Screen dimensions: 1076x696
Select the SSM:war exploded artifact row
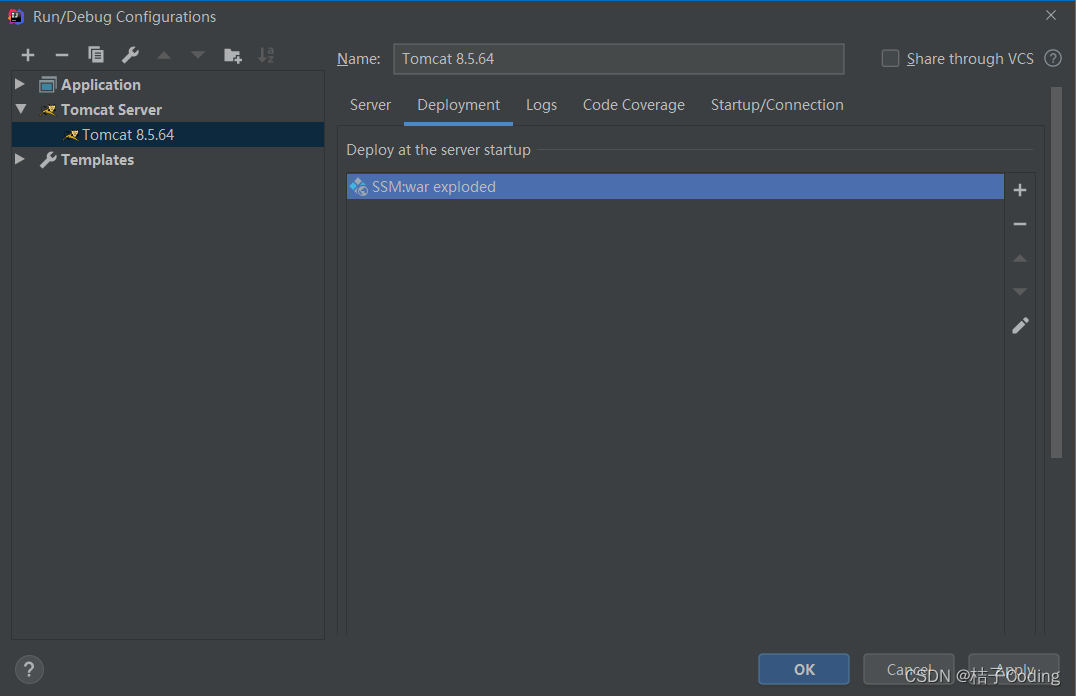[x=675, y=187]
